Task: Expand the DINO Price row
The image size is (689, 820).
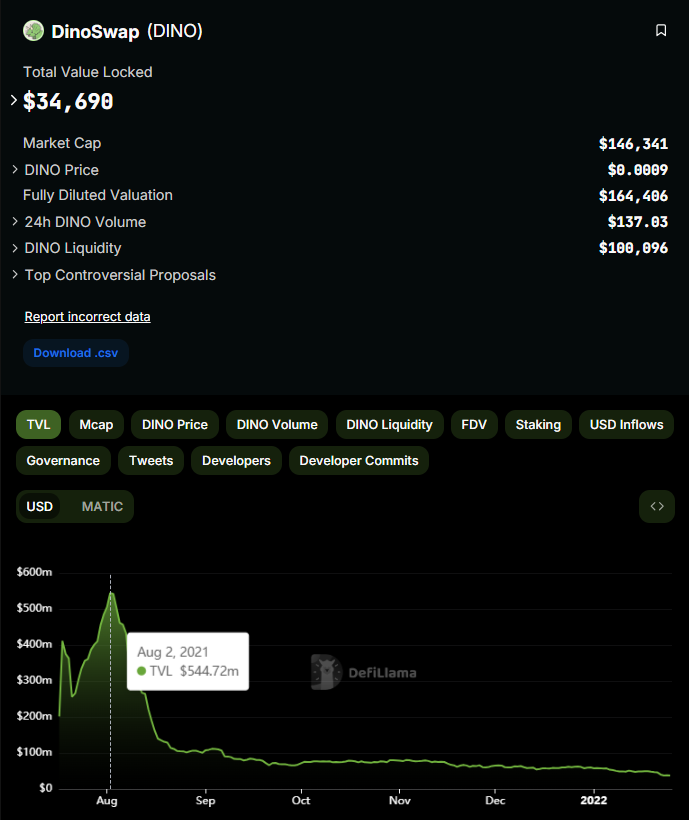Action: 15,169
